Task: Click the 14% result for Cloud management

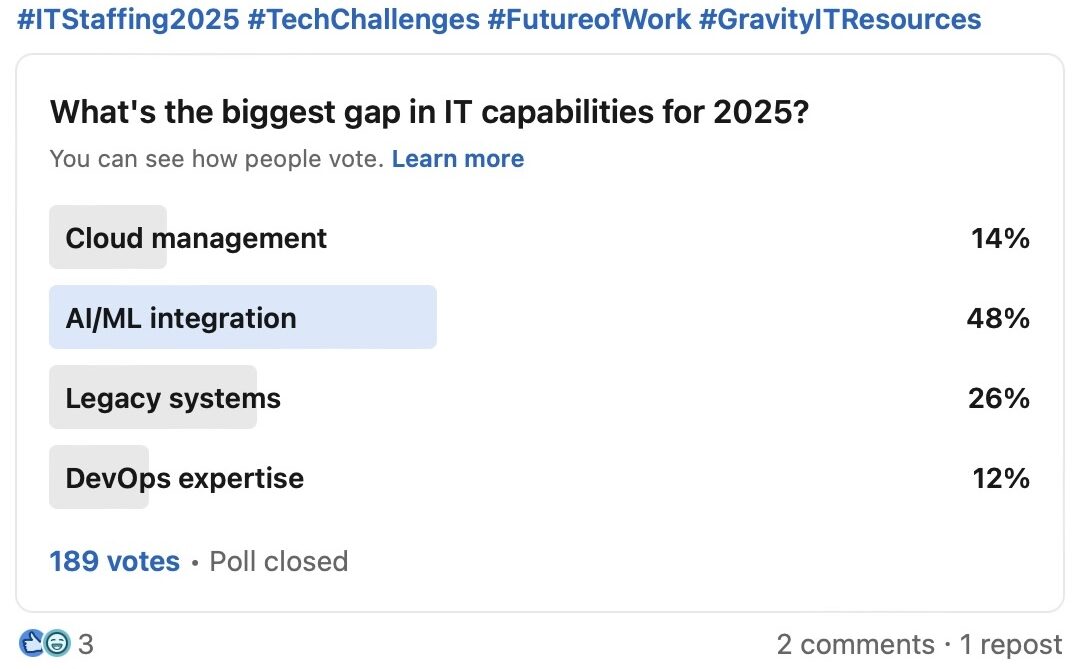Action: pyautogui.click(x=1000, y=238)
